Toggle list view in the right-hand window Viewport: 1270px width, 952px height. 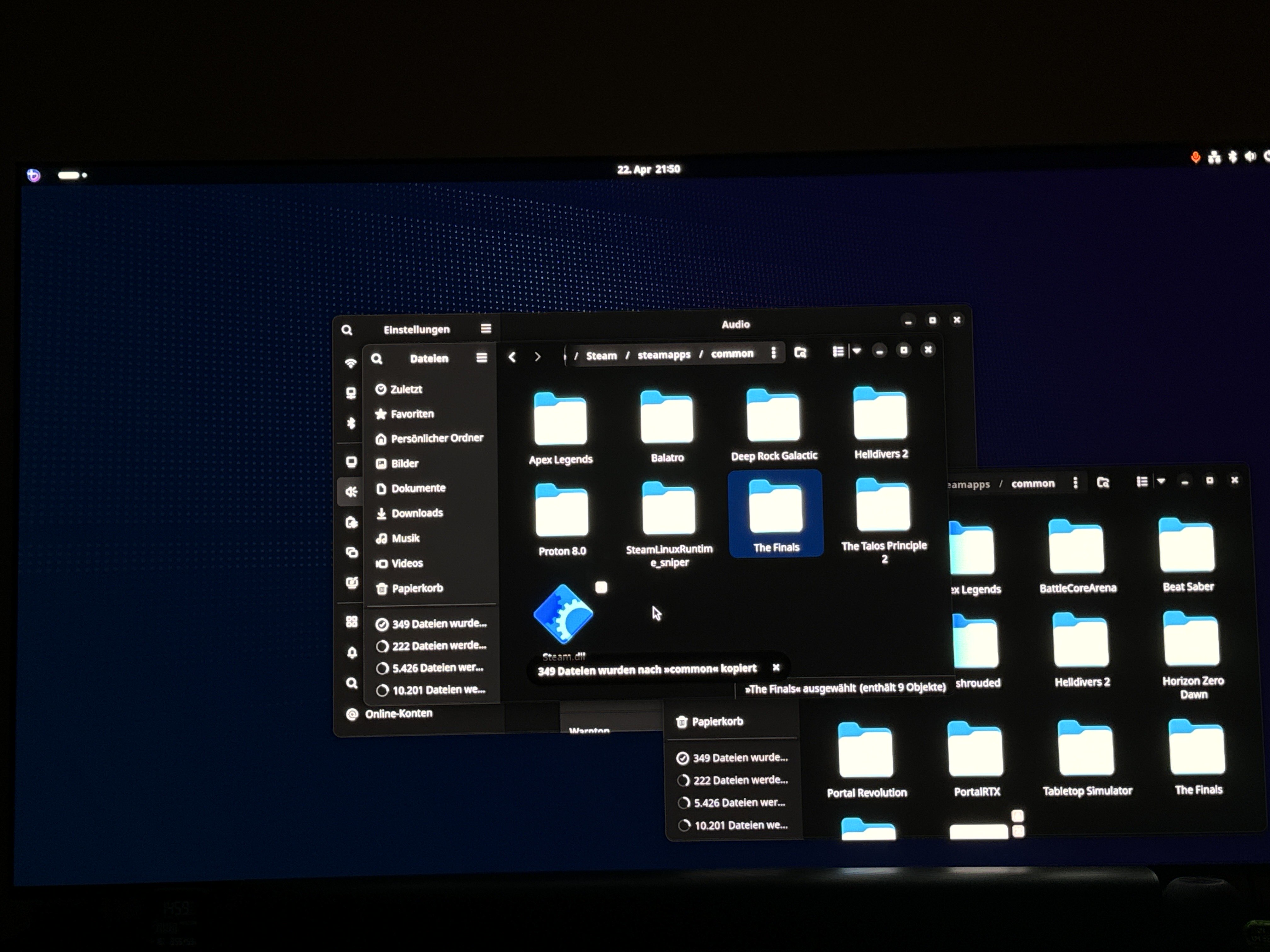pos(1142,482)
